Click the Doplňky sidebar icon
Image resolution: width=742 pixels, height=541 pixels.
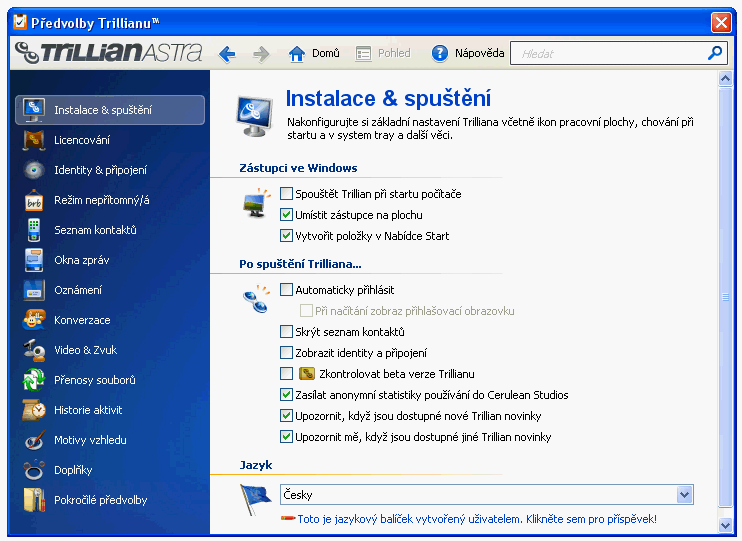[x=34, y=470]
